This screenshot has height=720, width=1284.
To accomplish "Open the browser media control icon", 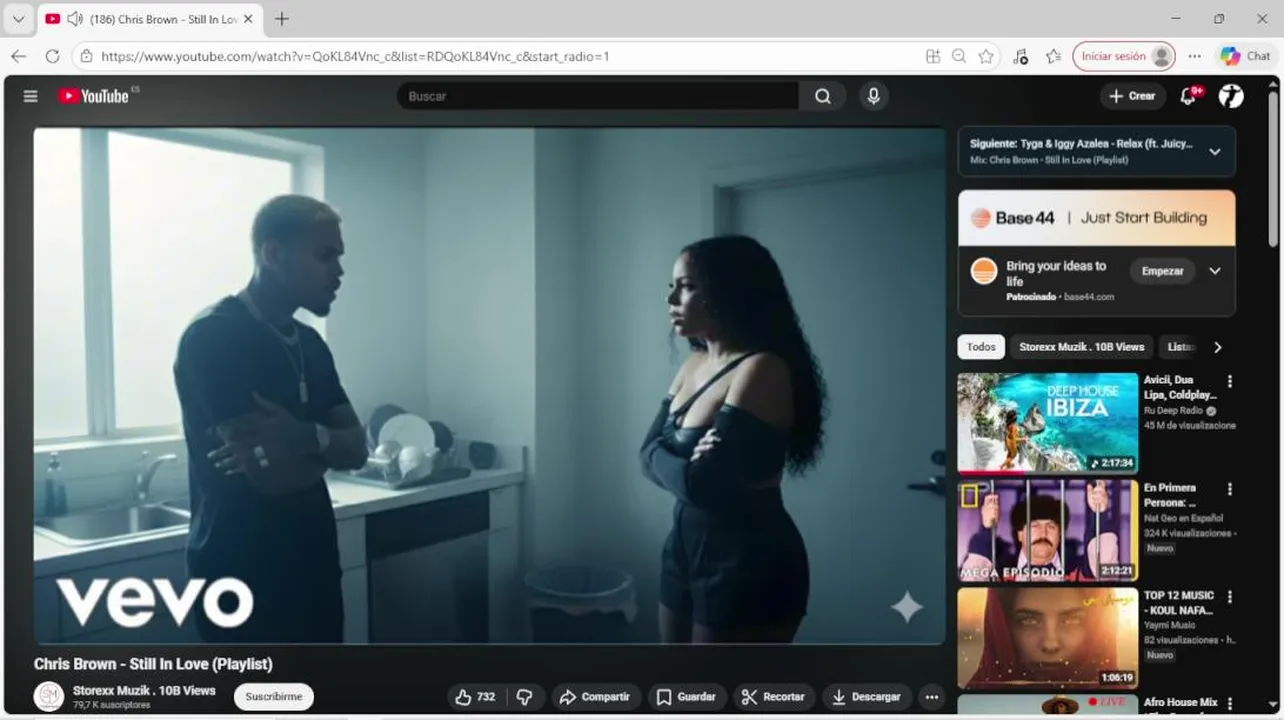I will pyautogui.click(x=1020, y=56).
